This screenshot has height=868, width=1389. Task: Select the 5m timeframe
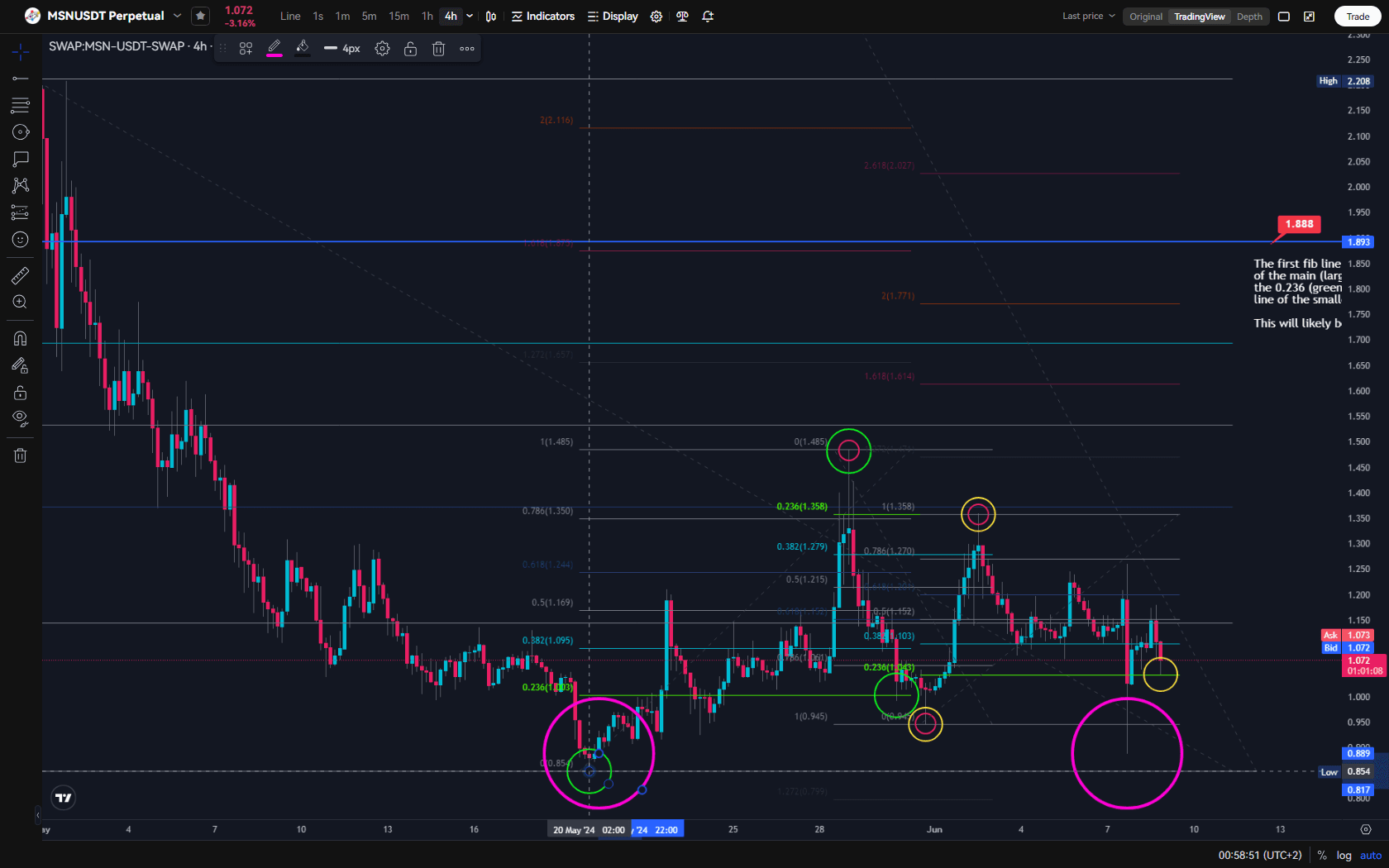tap(370, 16)
